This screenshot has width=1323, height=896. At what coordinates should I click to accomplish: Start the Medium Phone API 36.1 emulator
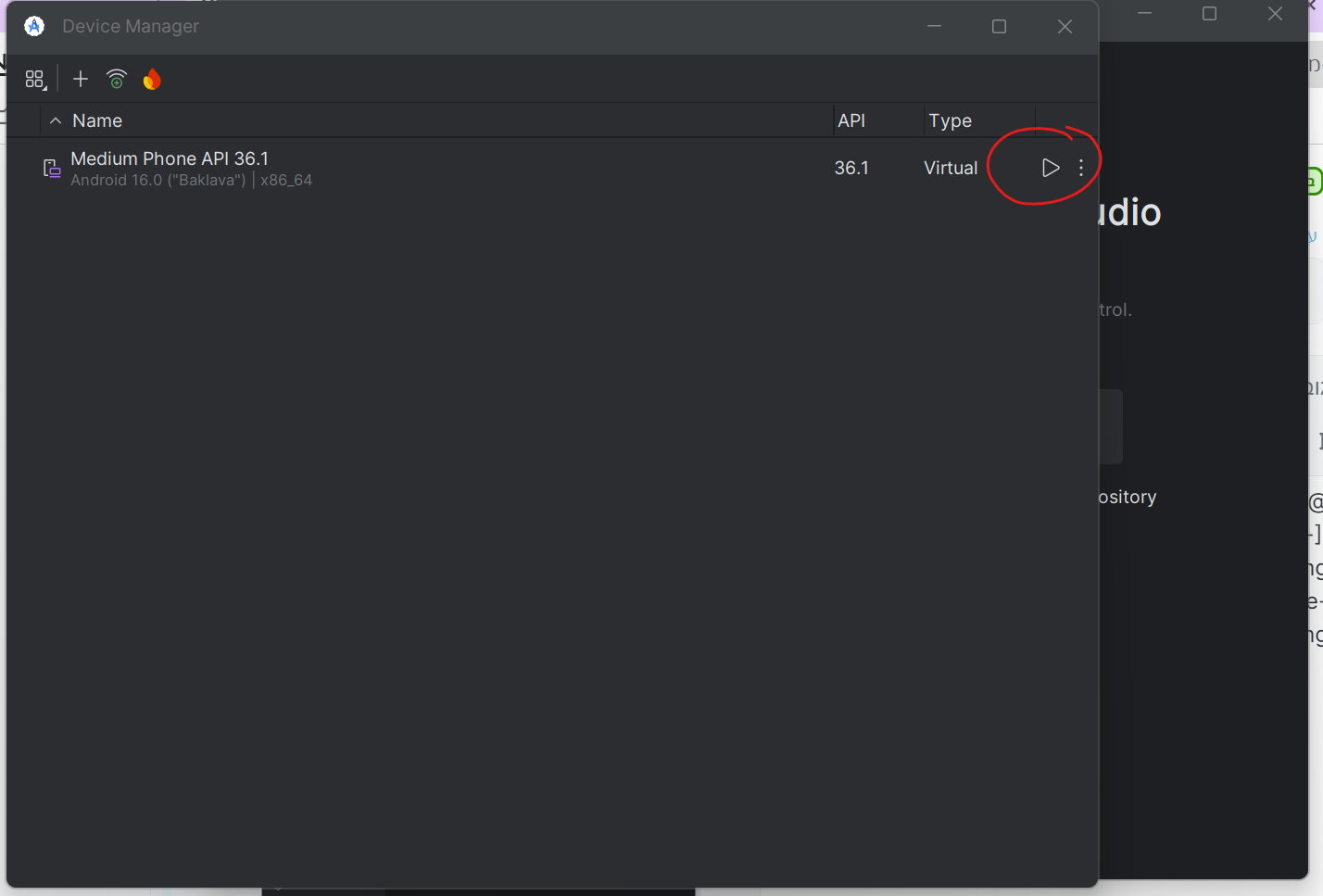(1050, 168)
